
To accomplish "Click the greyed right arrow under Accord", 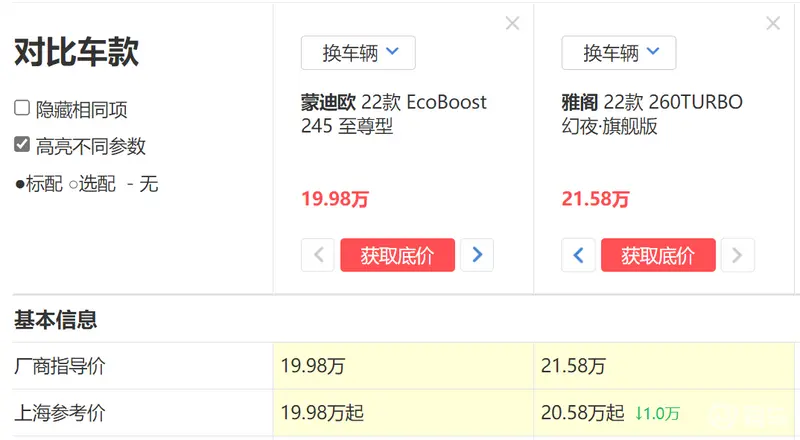I will [x=738, y=255].
